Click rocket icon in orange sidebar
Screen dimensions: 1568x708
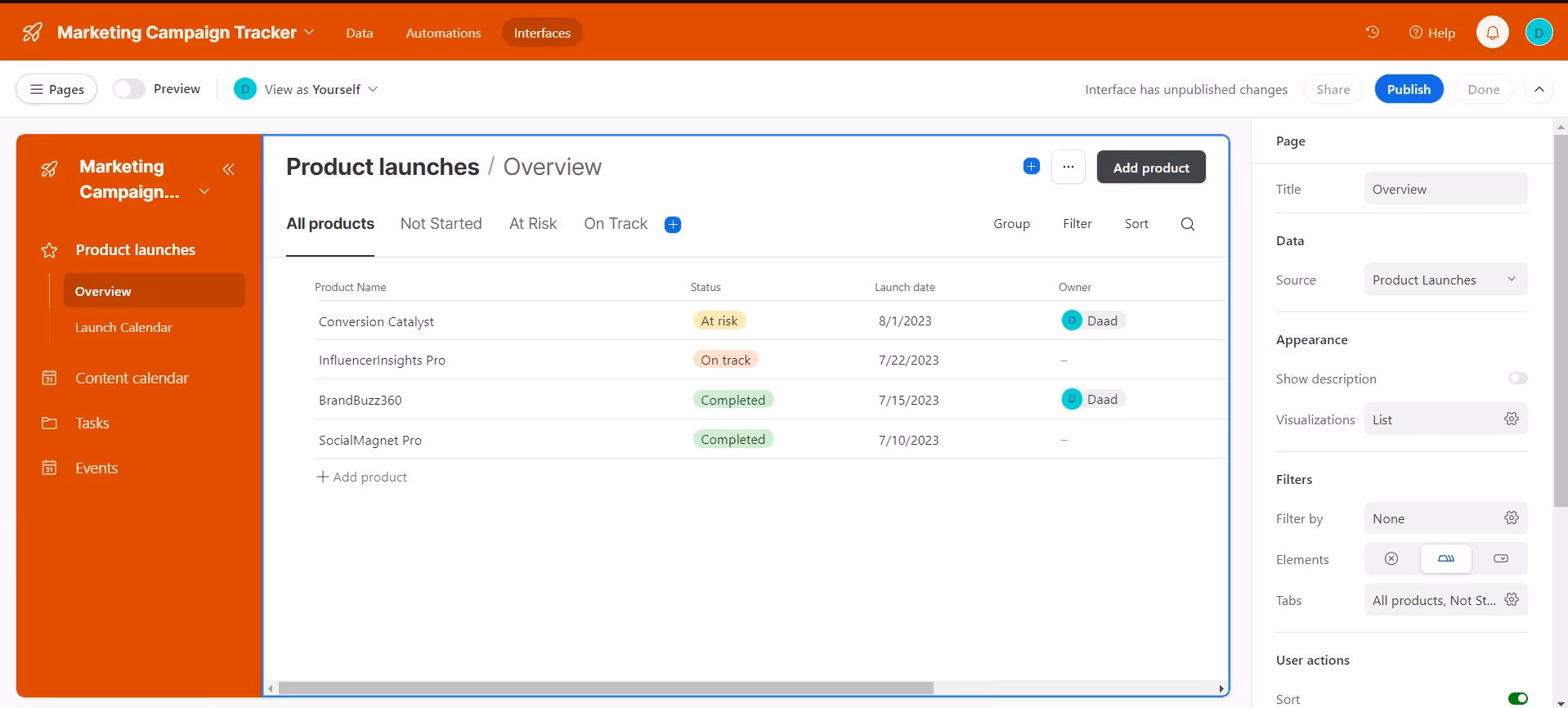[x=50, y=169]
